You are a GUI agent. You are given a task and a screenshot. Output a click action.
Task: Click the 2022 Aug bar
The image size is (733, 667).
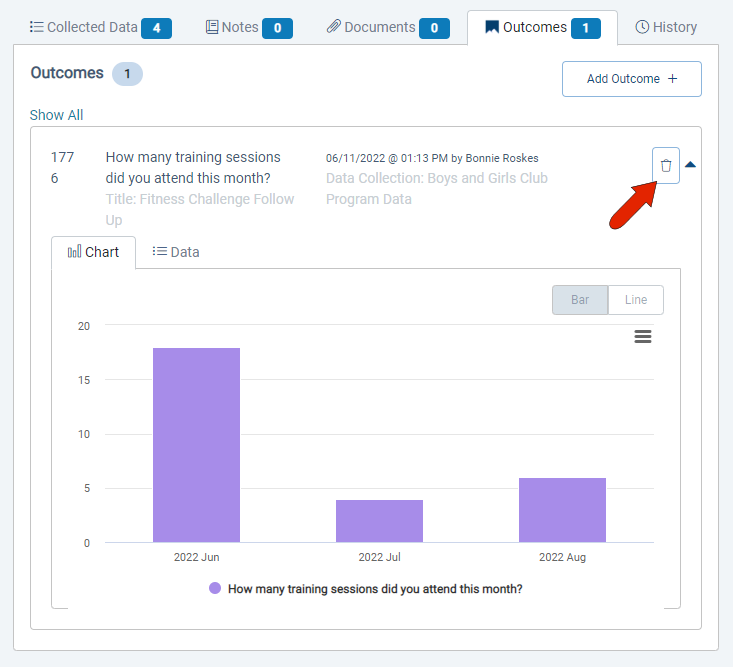pyautogui.click(x=562, y=510)
